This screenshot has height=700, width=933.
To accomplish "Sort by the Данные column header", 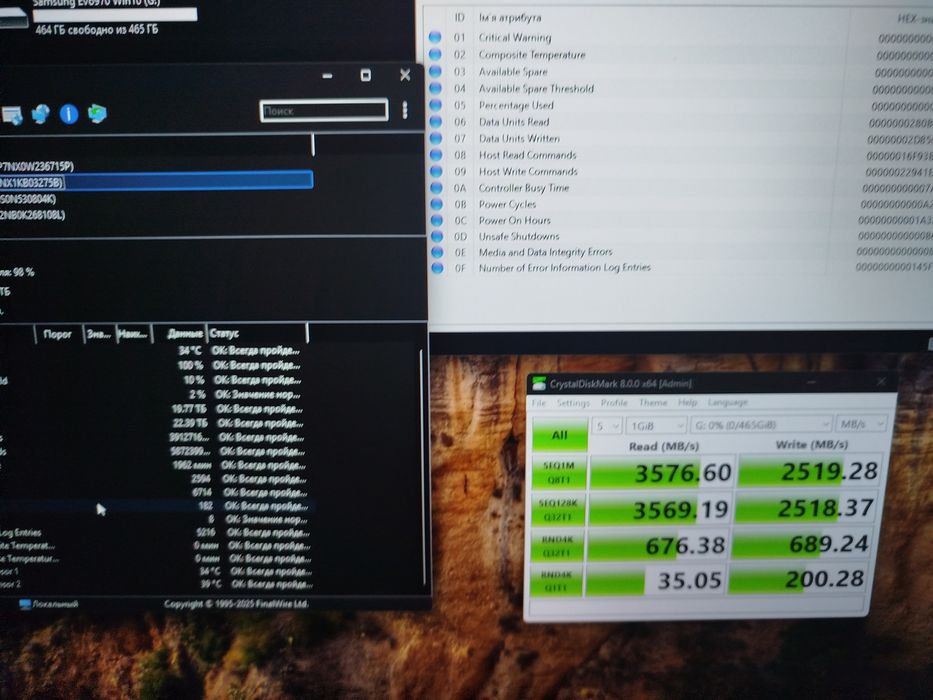I will click(180, 334).
